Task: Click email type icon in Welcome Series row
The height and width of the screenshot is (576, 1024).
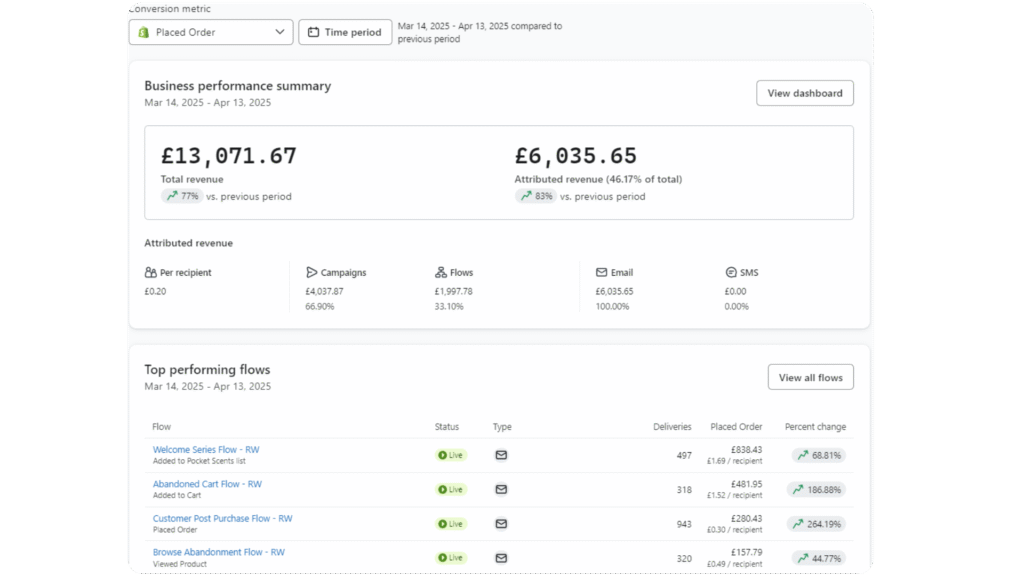Action: (501, 455)
